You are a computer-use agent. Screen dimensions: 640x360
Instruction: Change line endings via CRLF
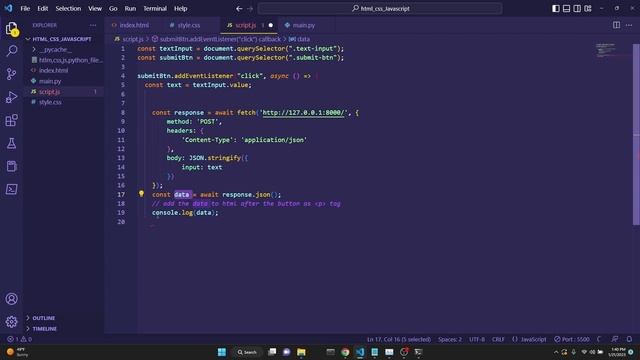tap(498, 339)
